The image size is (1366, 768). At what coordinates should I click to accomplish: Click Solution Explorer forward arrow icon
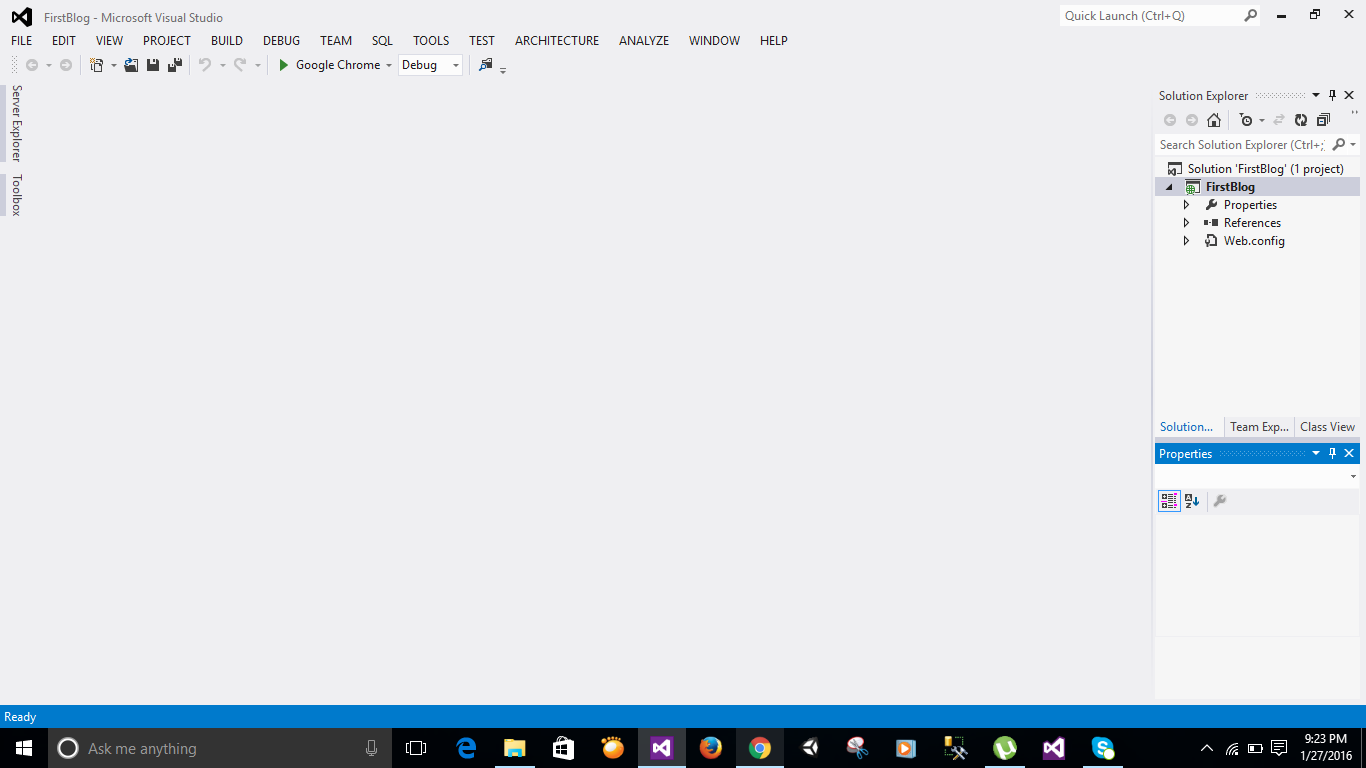pos(1192,120)
